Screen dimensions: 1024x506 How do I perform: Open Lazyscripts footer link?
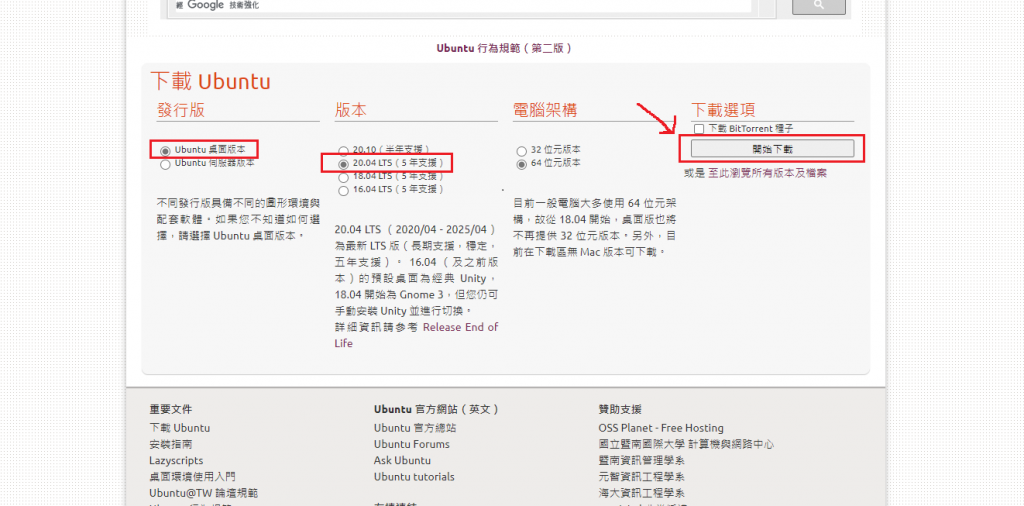tap(176, 461)
